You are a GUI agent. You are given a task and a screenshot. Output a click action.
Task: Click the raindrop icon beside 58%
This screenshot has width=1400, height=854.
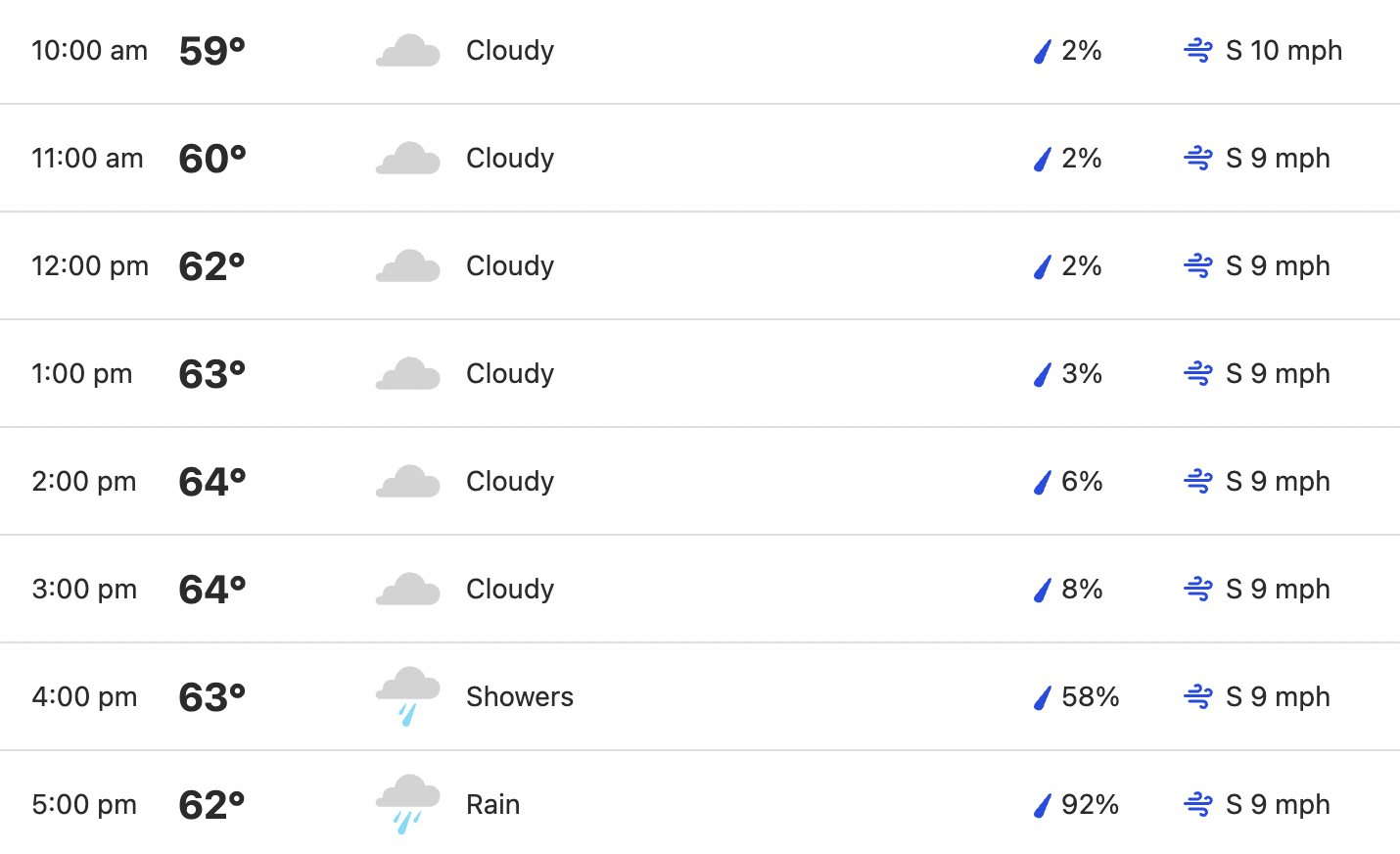click(1043, 697)
